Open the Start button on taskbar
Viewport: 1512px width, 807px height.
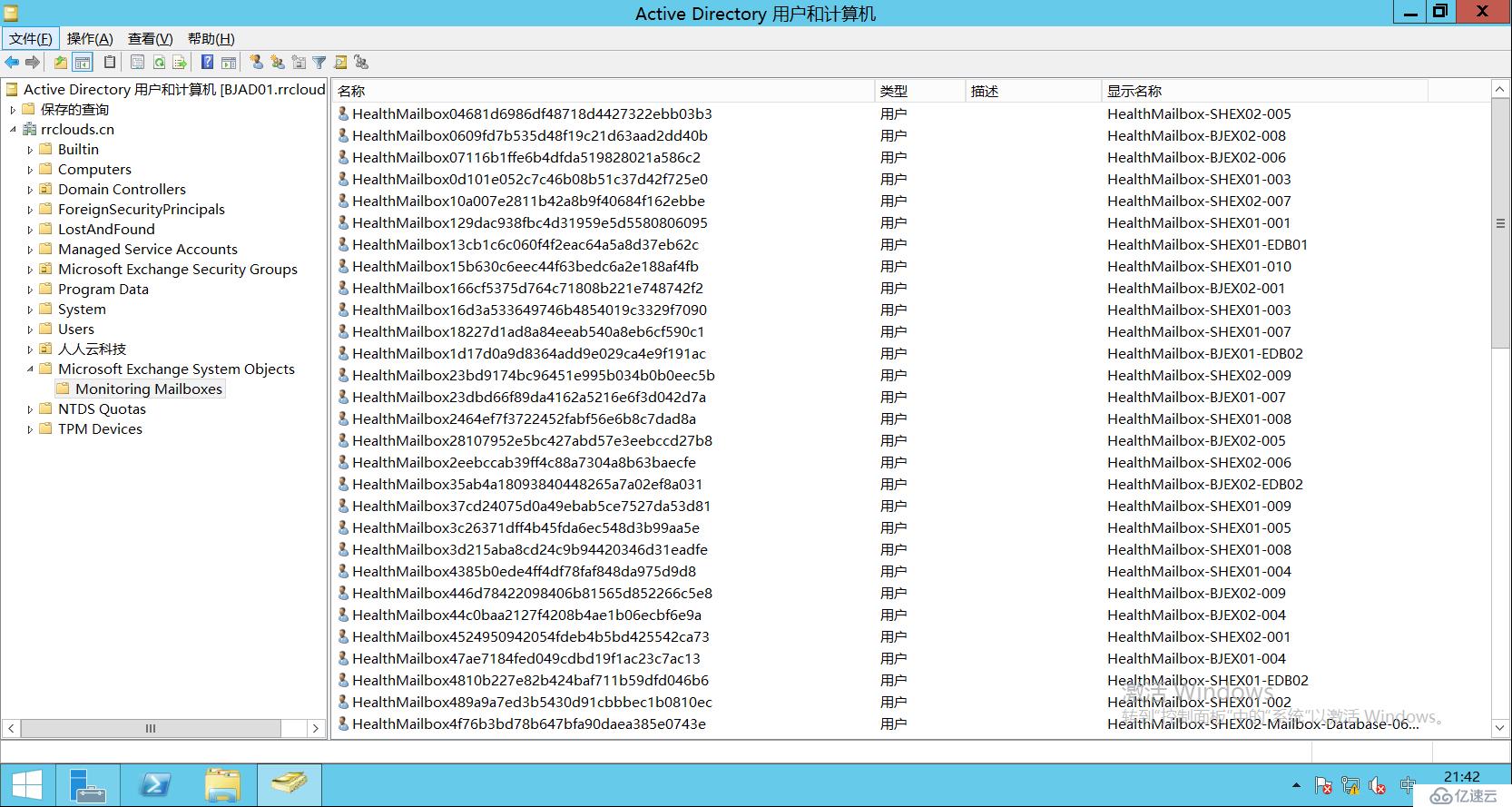[x=26, y=785]
